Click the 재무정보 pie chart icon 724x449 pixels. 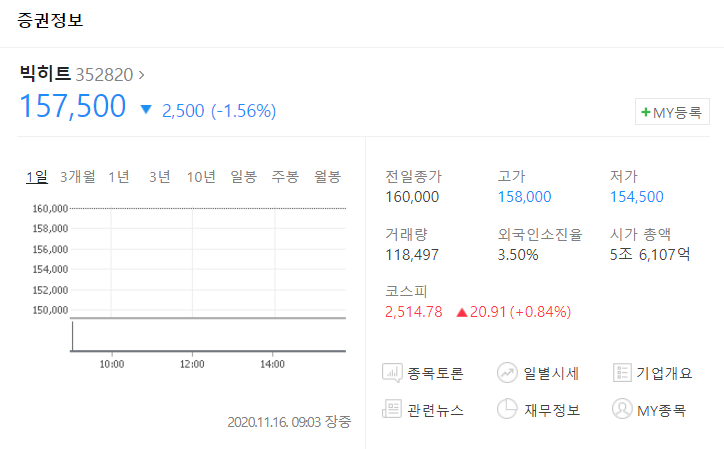point(507,409)
